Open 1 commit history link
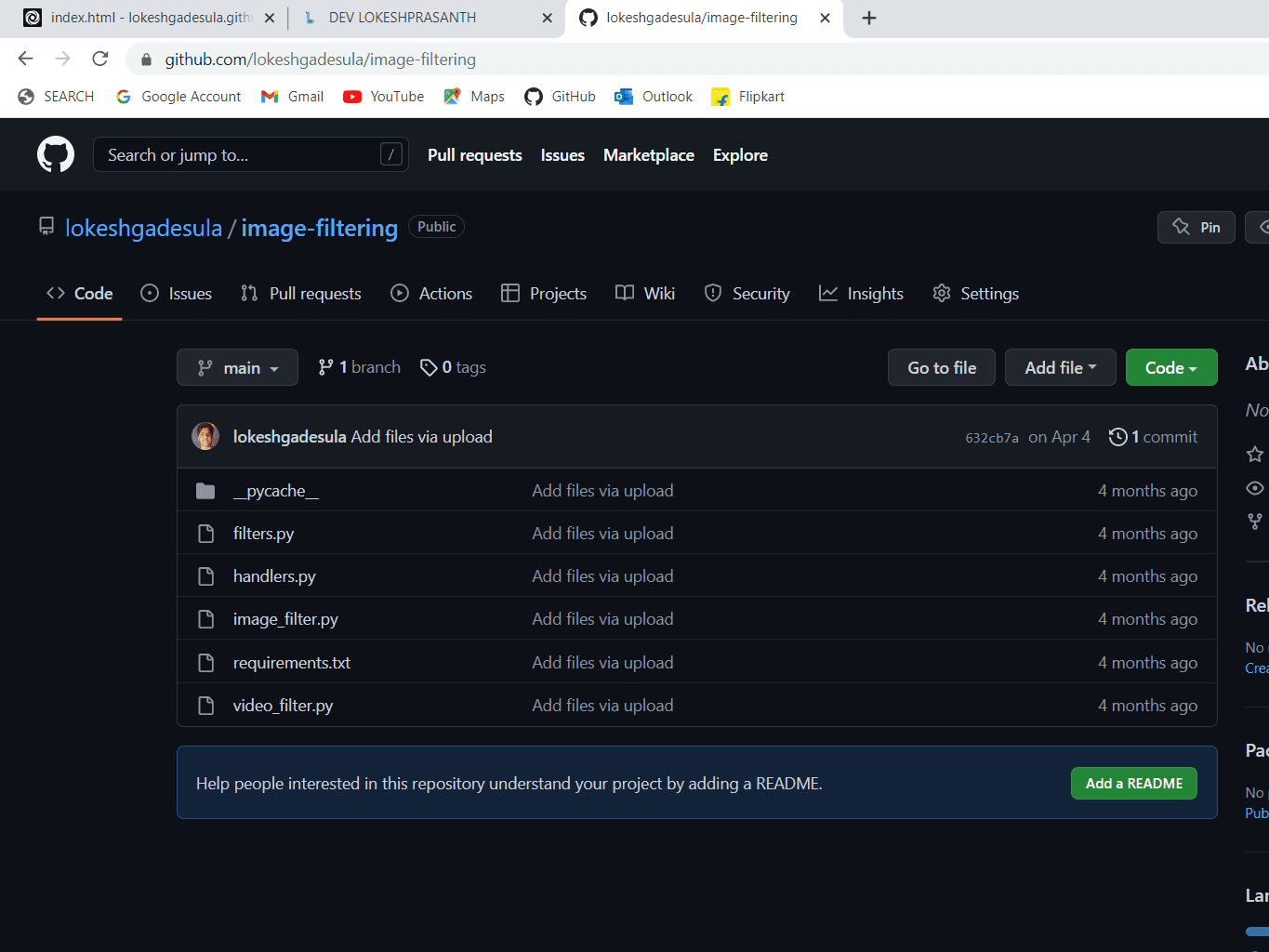 (x=1154, y=437)
